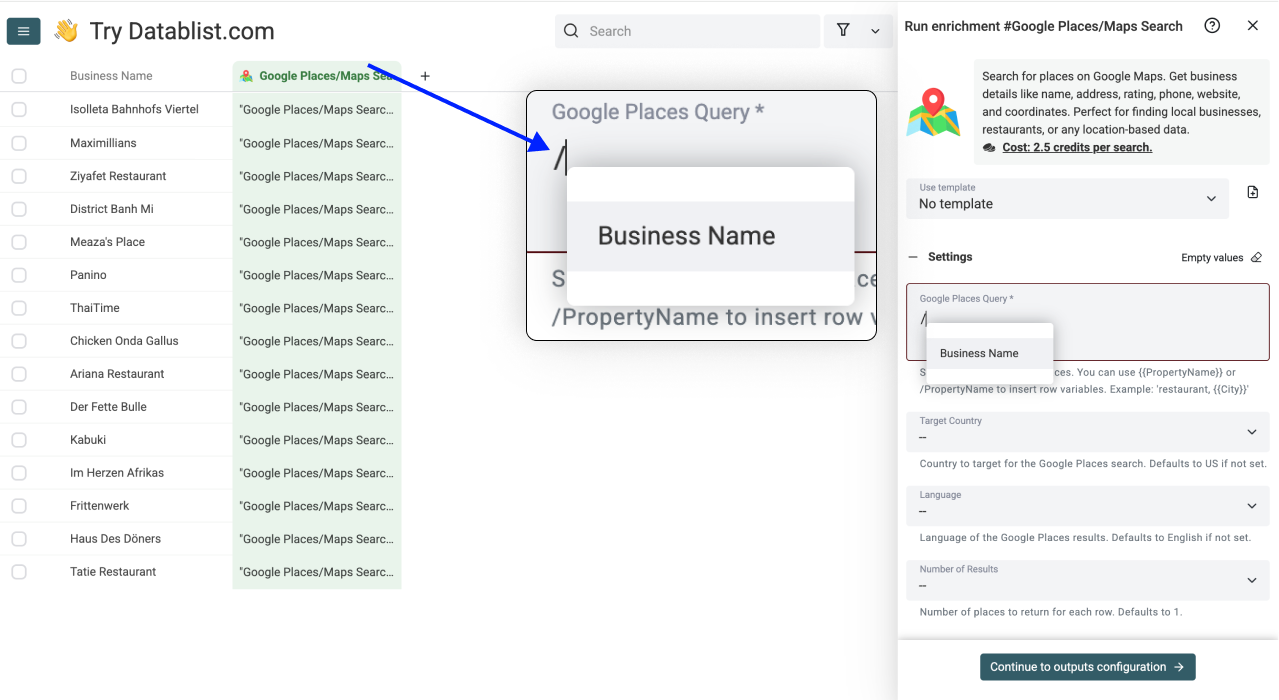
Task: Choose Business Name from the suggestion popup
Action: (979, 353)
